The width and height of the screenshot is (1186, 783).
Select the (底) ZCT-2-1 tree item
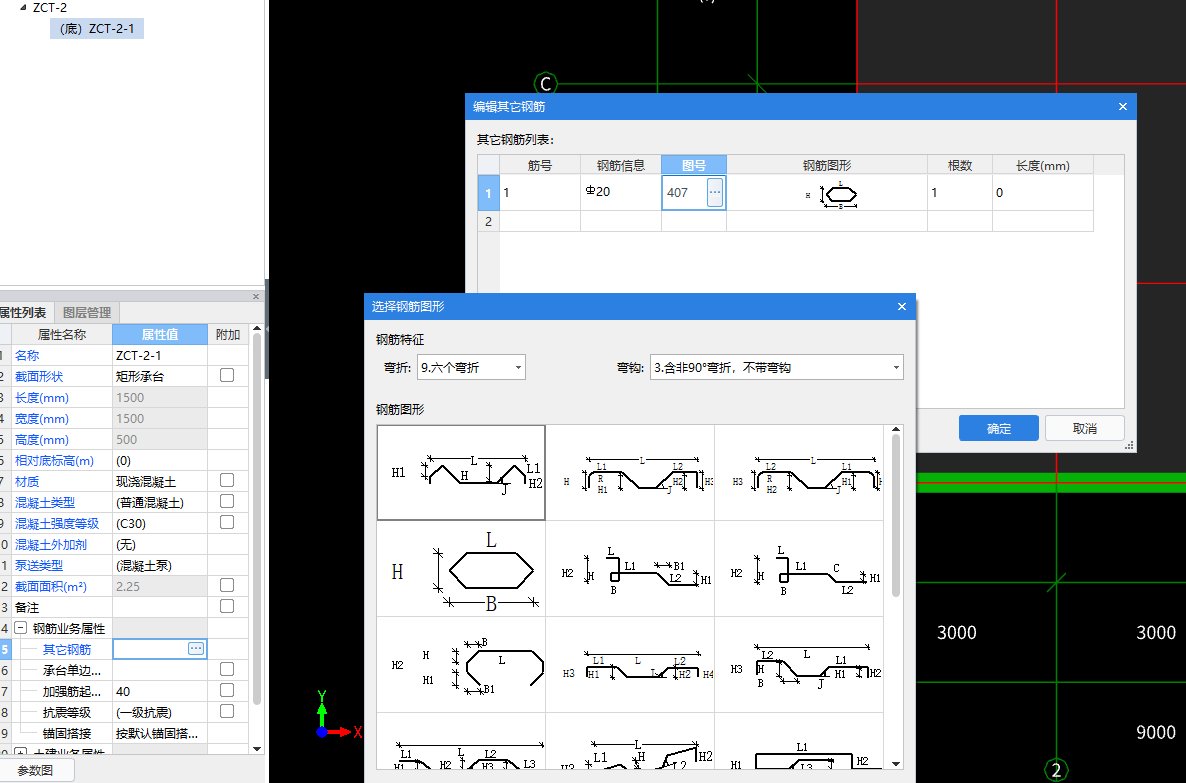click(x=97, y=29)
